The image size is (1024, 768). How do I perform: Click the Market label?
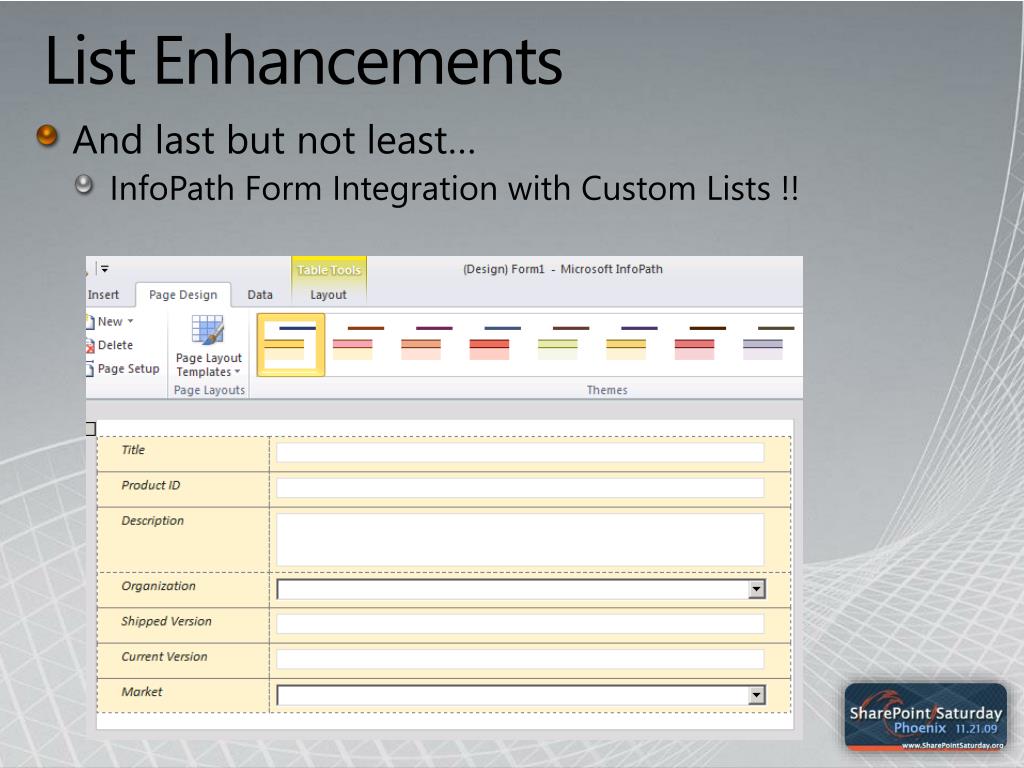click(x=142, y=692)
